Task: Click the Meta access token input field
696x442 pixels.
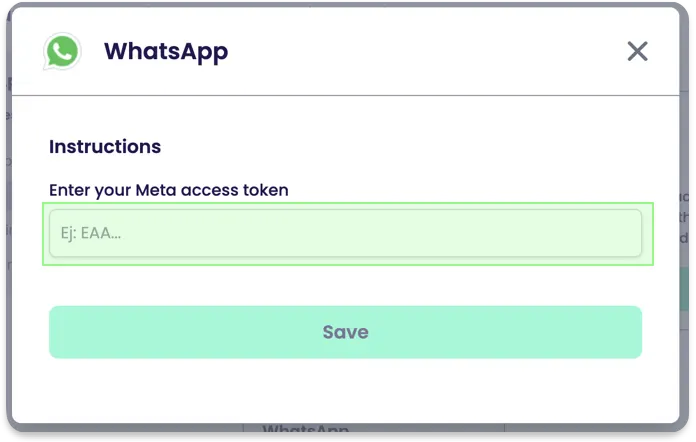Action: pyautogui.click(x=345, y=233)
